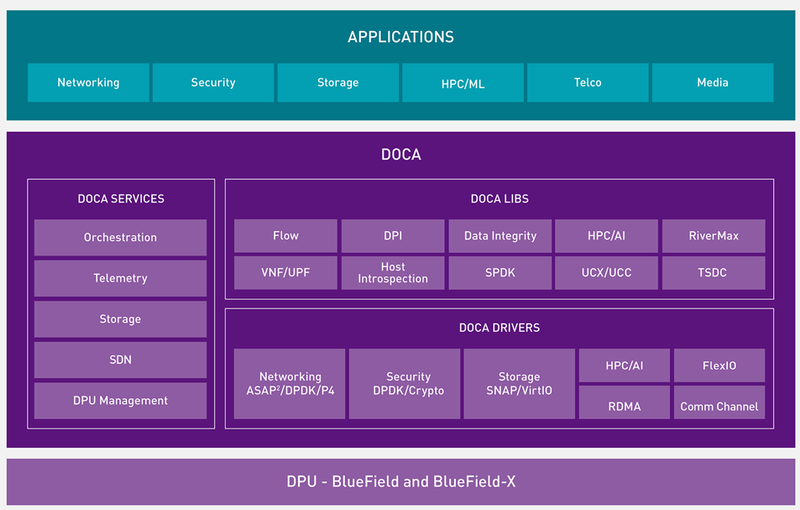Viewport: 800px width, 510px height.
Task: Click the DPU Management service box
Action: (x=120, y=401)
